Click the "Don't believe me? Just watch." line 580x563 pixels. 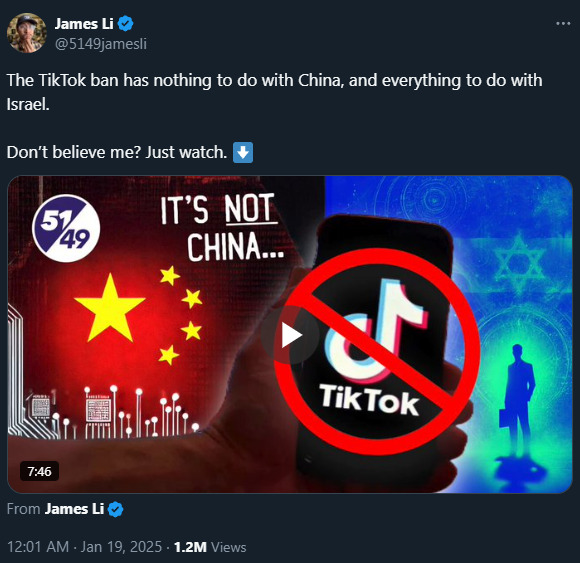coord(117,152)
